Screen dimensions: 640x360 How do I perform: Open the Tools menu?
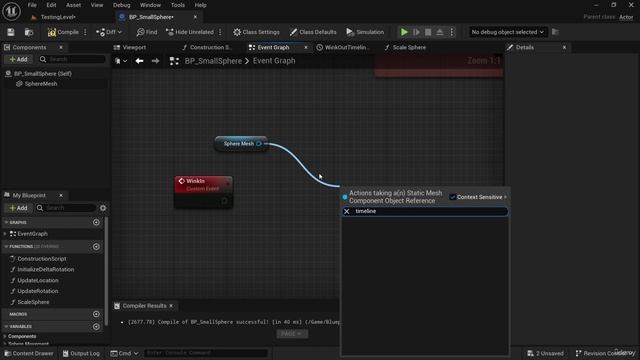point(178,5)
